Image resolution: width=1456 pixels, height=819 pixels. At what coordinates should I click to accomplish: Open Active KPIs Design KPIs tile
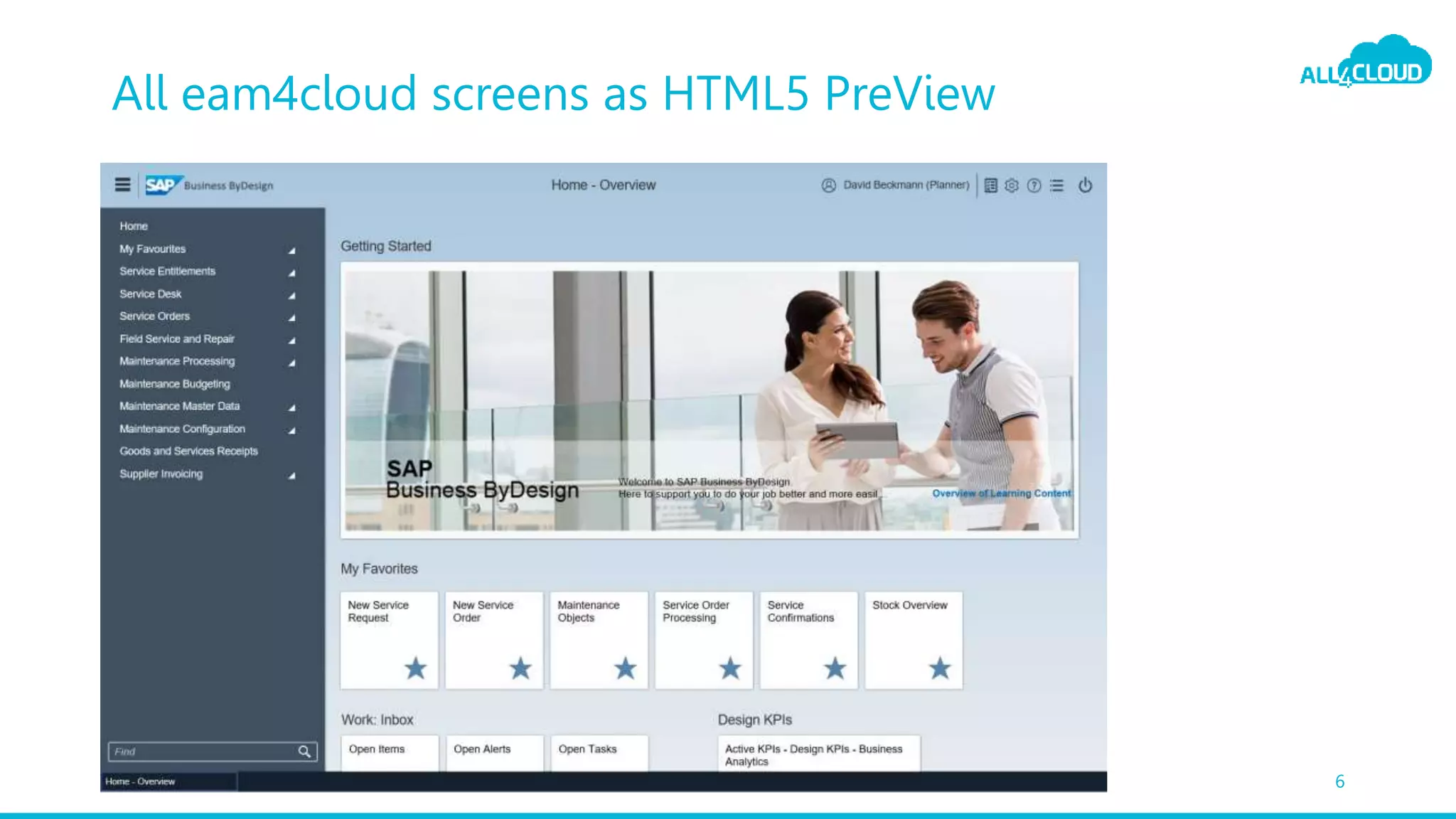819,754
